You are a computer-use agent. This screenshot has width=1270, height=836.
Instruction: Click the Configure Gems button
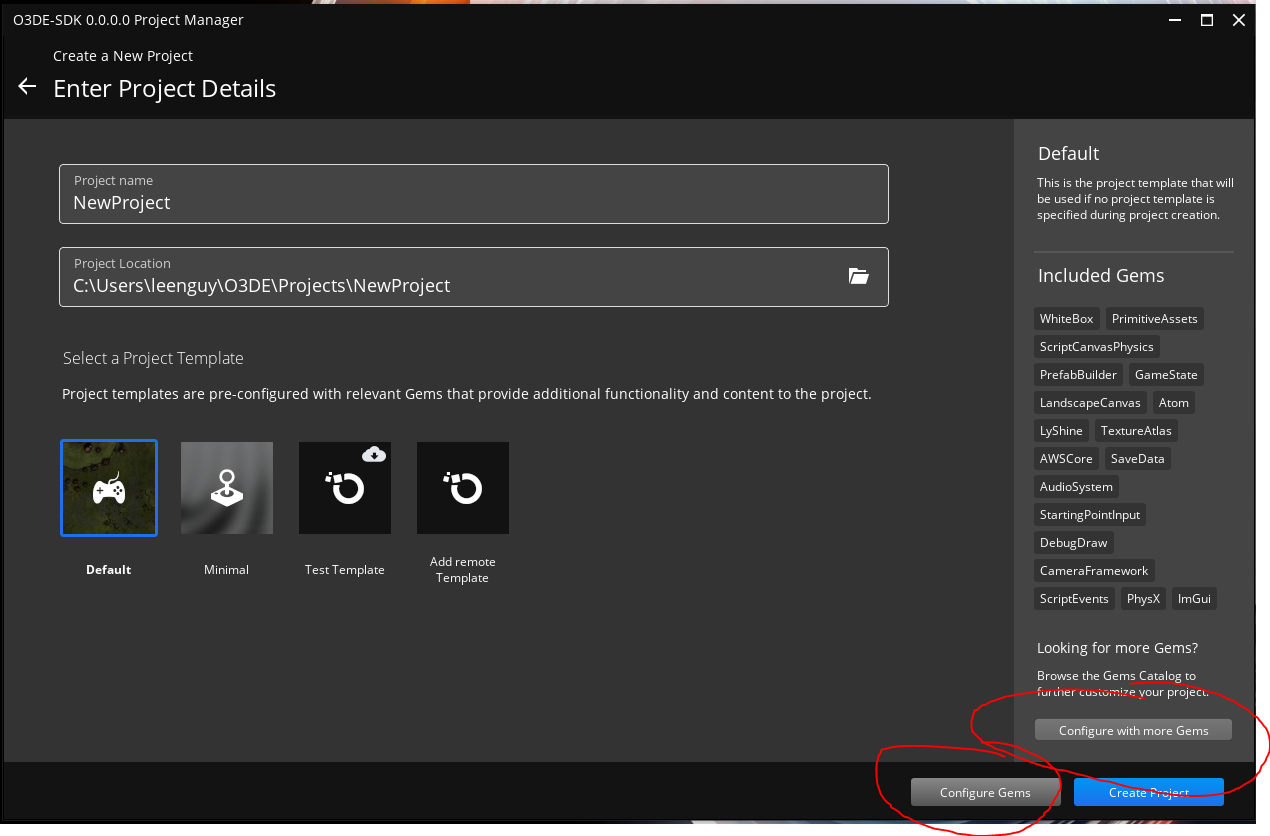[984, 791]
